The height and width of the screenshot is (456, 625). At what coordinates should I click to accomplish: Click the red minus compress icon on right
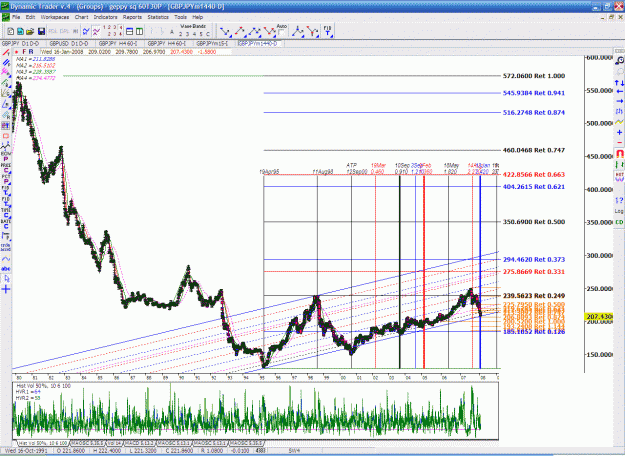click(619, 142)
